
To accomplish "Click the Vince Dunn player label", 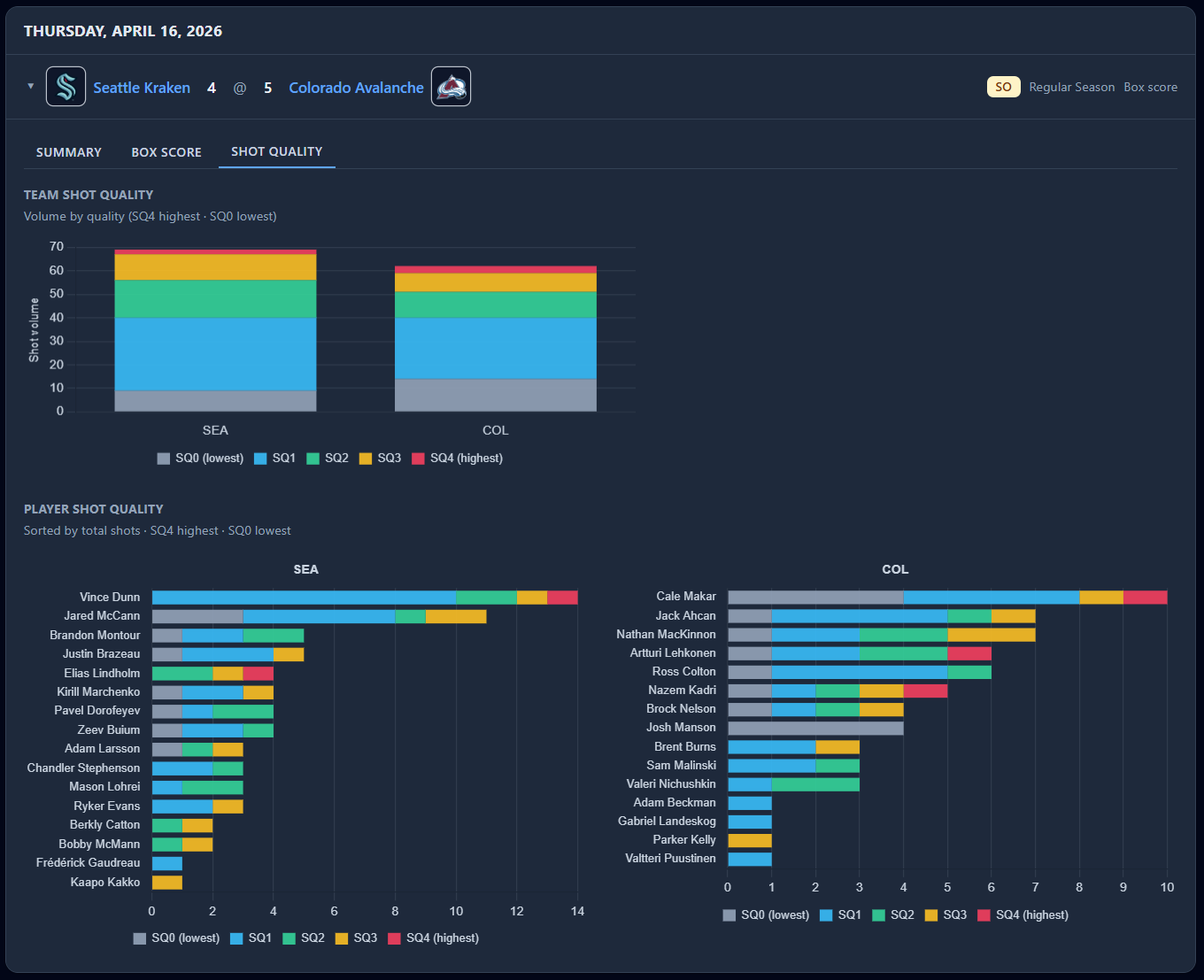I will (110, 597).
